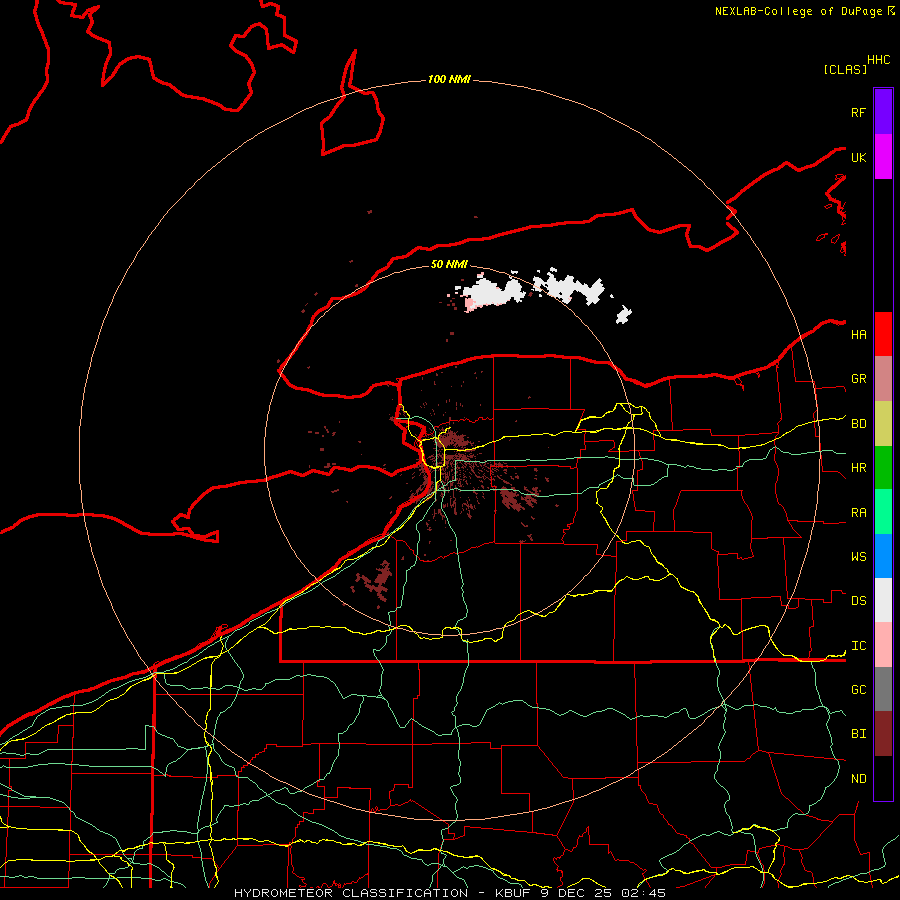
Task: Click the BI legend label
Action: 858,734
